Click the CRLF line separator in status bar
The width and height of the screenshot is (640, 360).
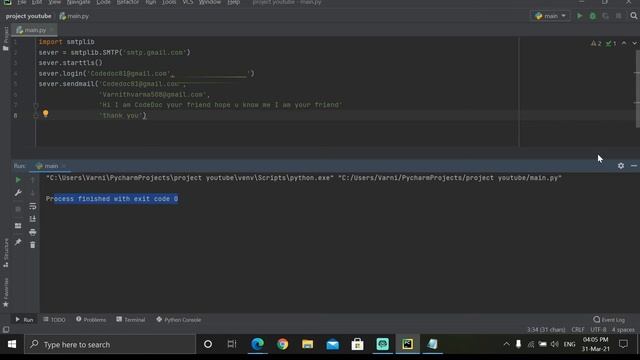[578, 329]
